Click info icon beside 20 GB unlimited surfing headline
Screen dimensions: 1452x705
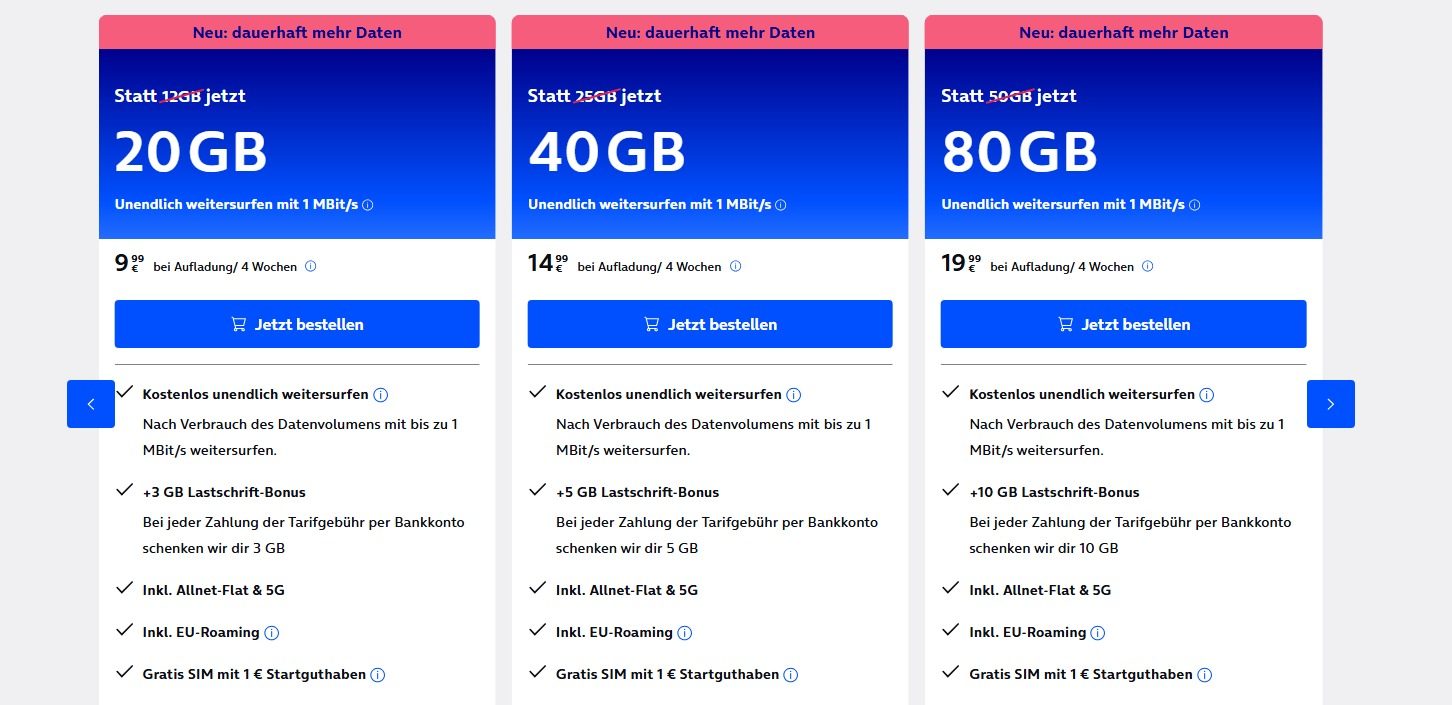click(367, 205)
